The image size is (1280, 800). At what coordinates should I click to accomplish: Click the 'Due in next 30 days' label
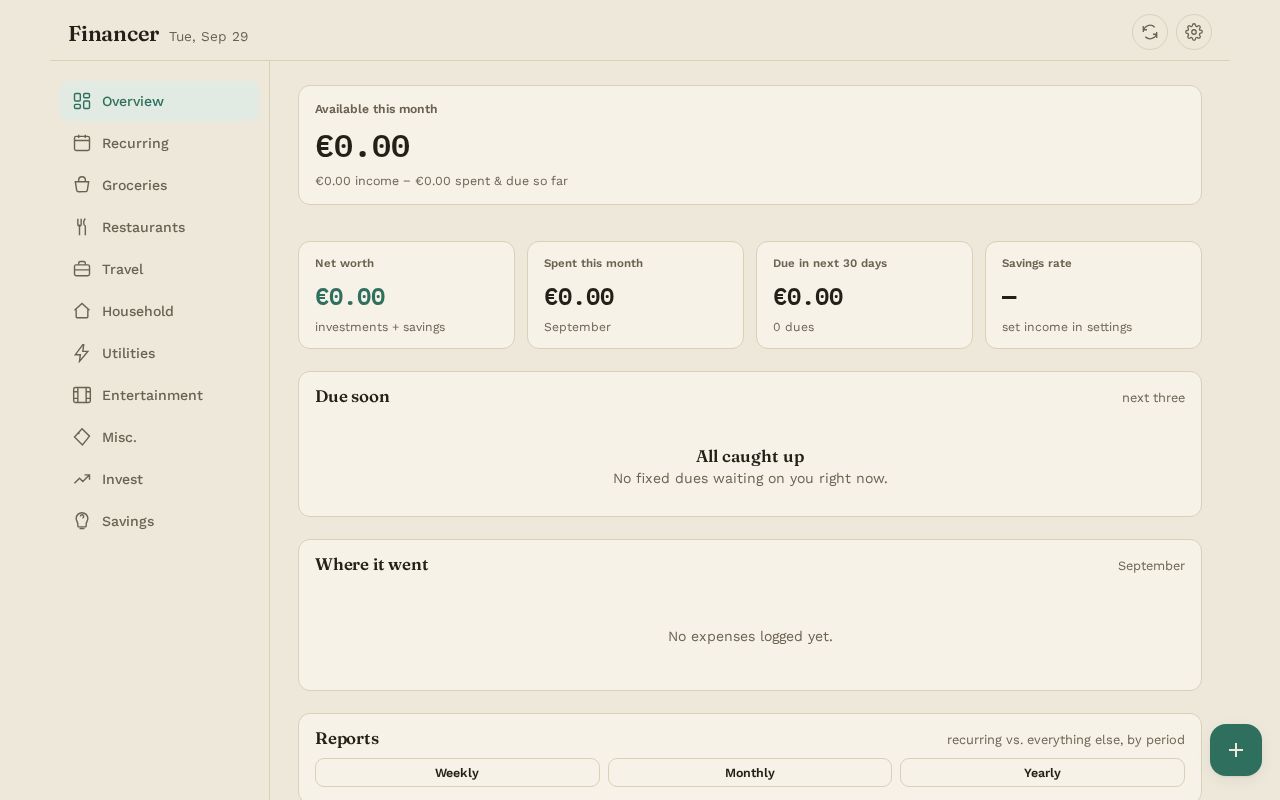(x=830, y=263)
